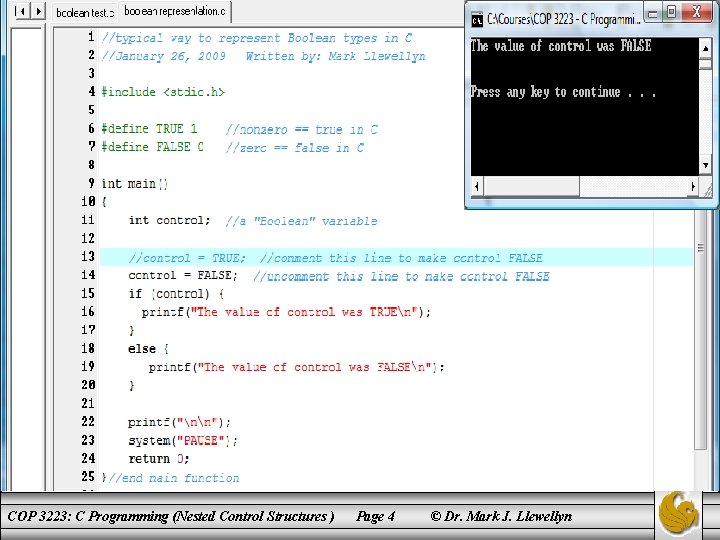Click the tab scroll right arrow
Image resolution: width=720 pixels, height=540 pixels.
pos(38,10)
